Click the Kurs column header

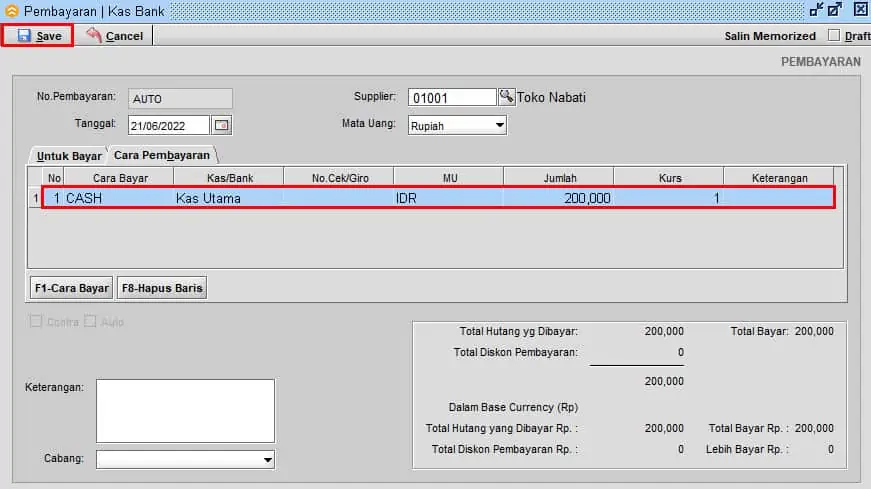[669, 178]
